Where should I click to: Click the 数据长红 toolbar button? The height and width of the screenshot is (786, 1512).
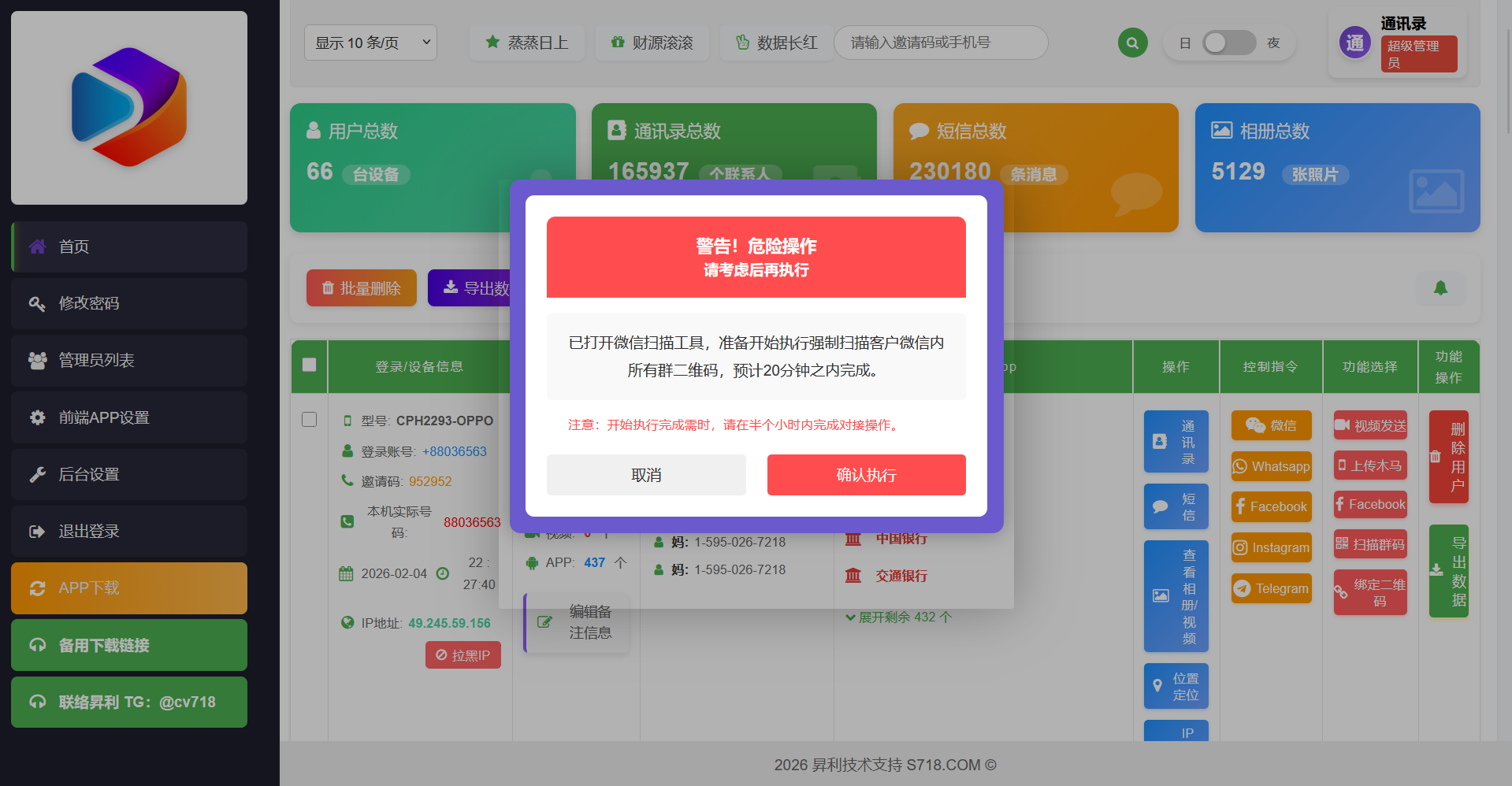tap(776, 43)
